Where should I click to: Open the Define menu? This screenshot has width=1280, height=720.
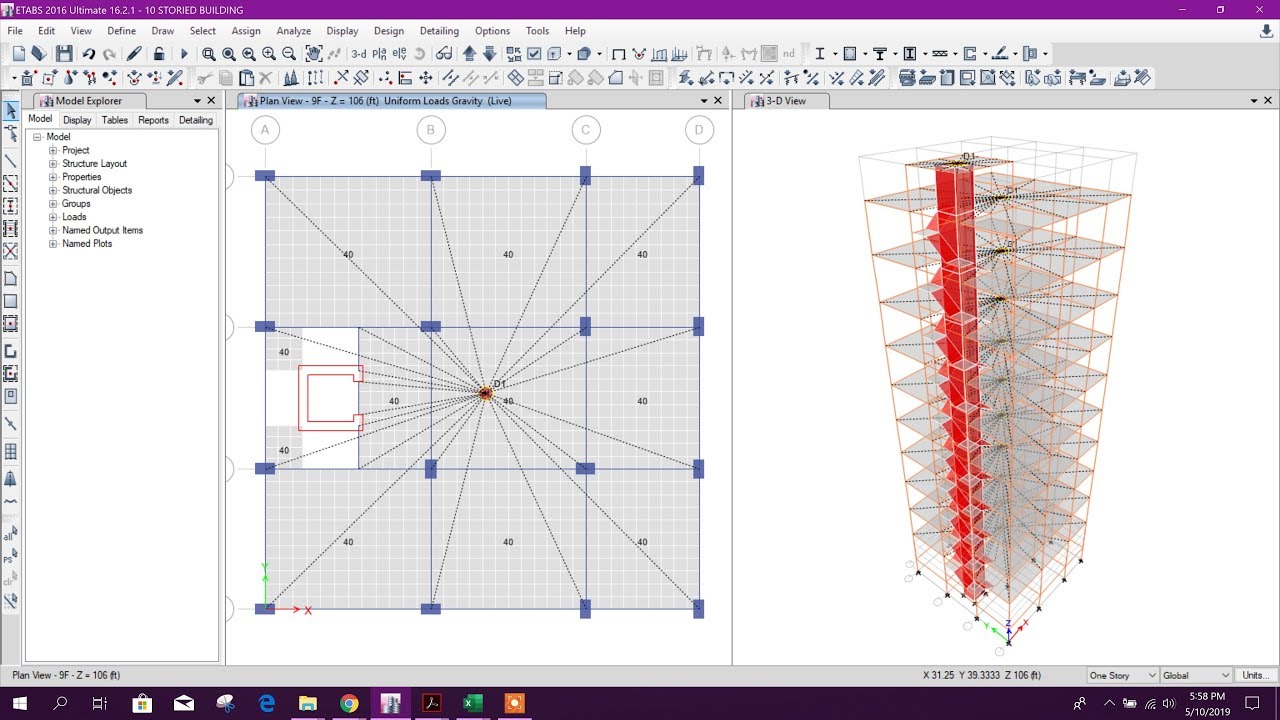click(x=121, y=31)
